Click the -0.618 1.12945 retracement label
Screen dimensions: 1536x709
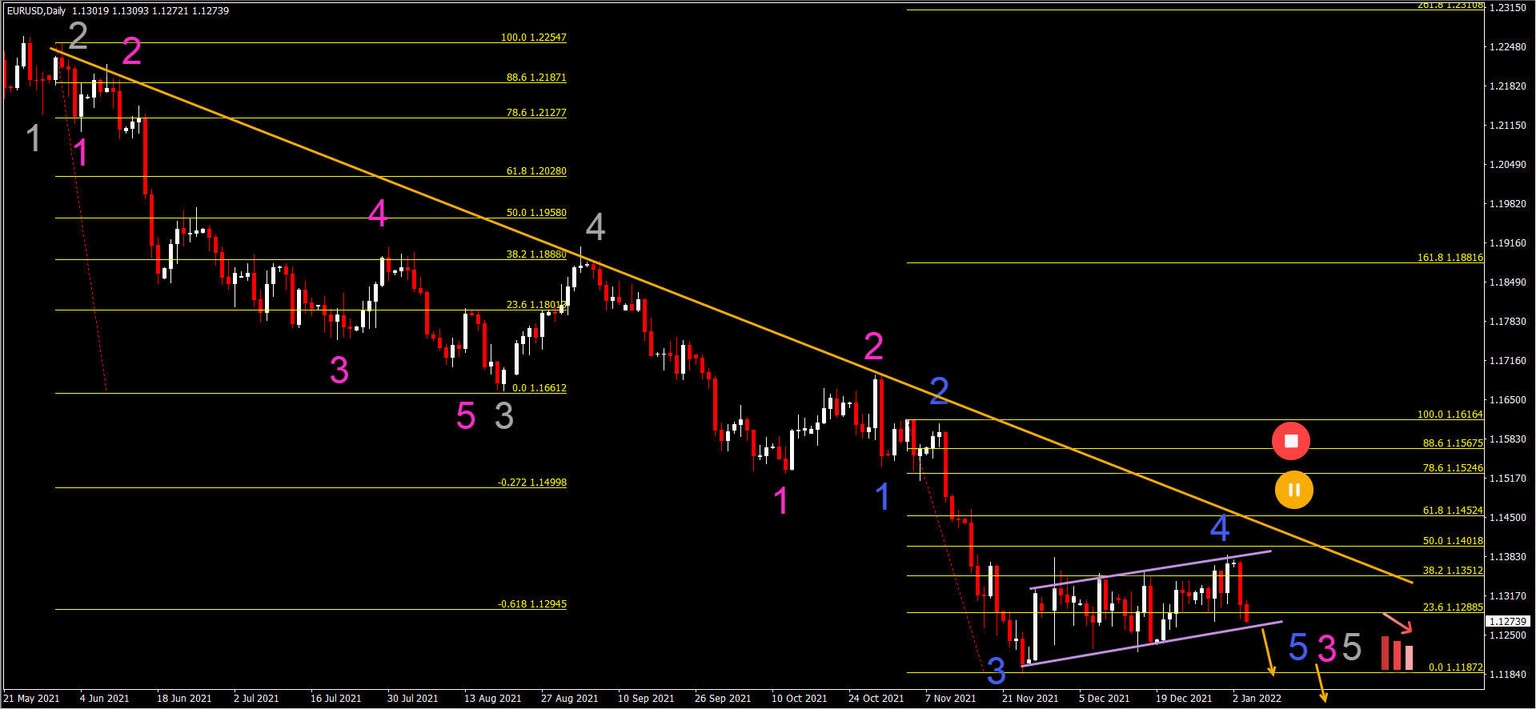[x=533, y=604]
